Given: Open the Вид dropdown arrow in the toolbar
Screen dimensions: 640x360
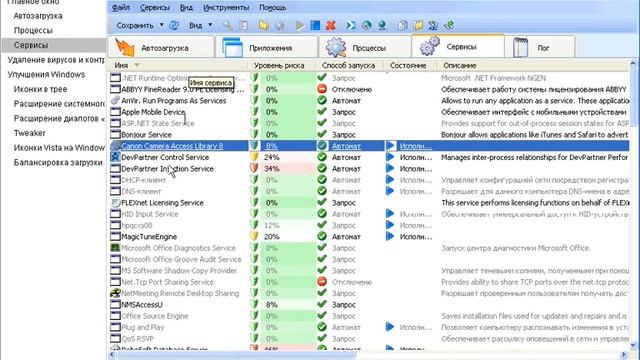Looking at the screenshot, I should [x=210, y=25].
